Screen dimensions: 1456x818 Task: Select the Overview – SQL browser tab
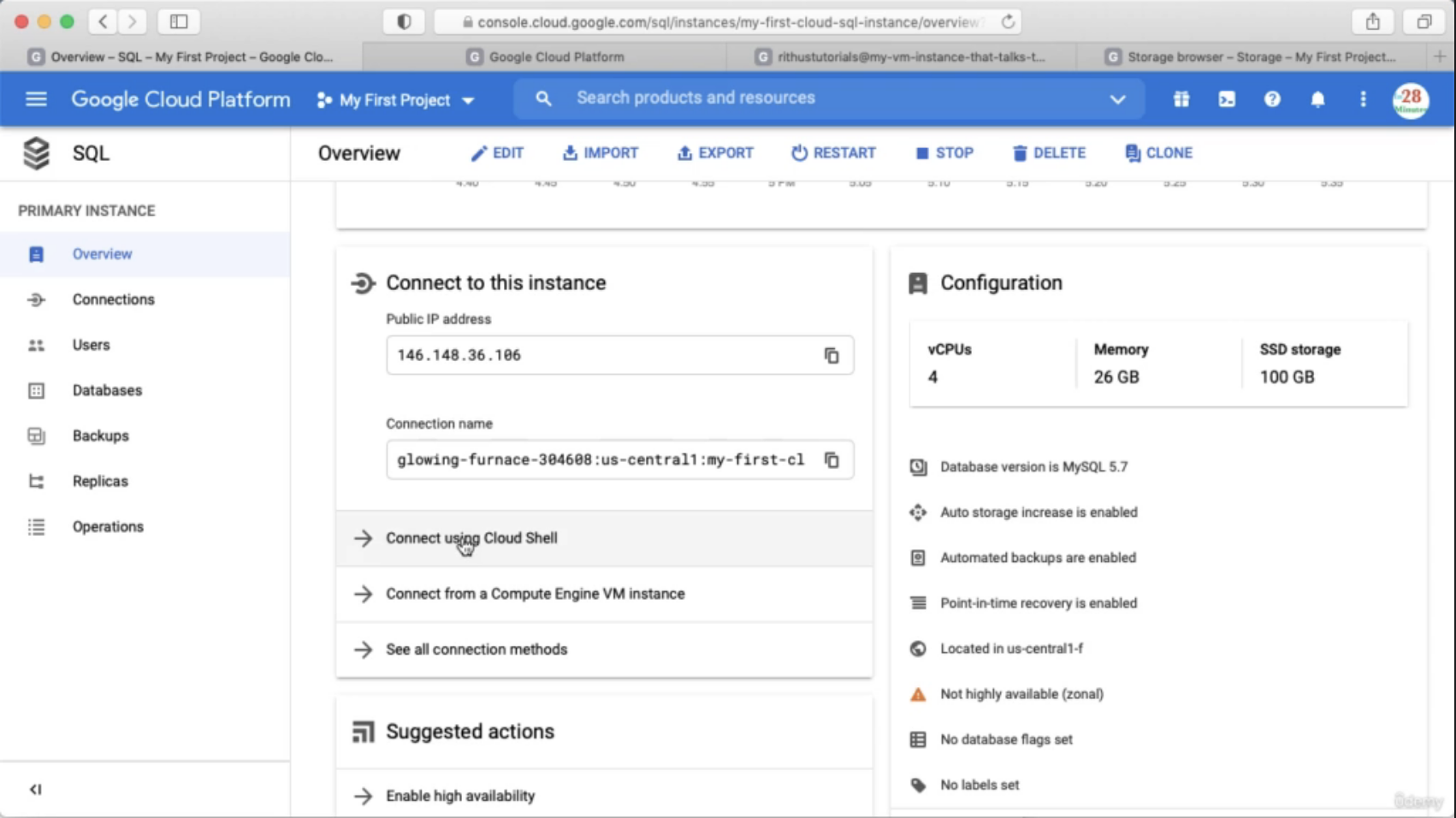tap(181, 56)
